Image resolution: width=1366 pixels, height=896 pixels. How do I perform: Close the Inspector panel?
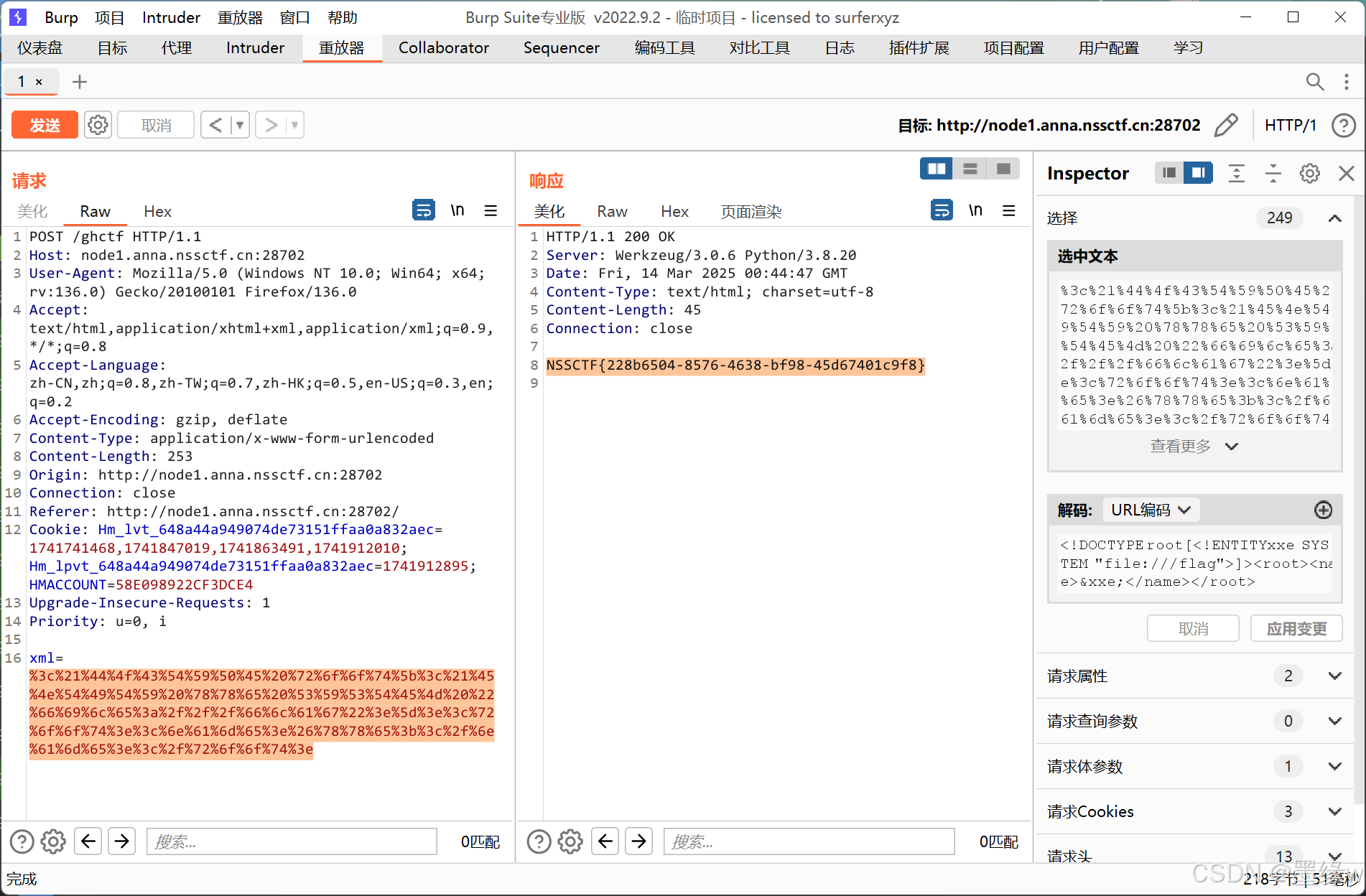pyautogui.click(x=1347, y=173)
